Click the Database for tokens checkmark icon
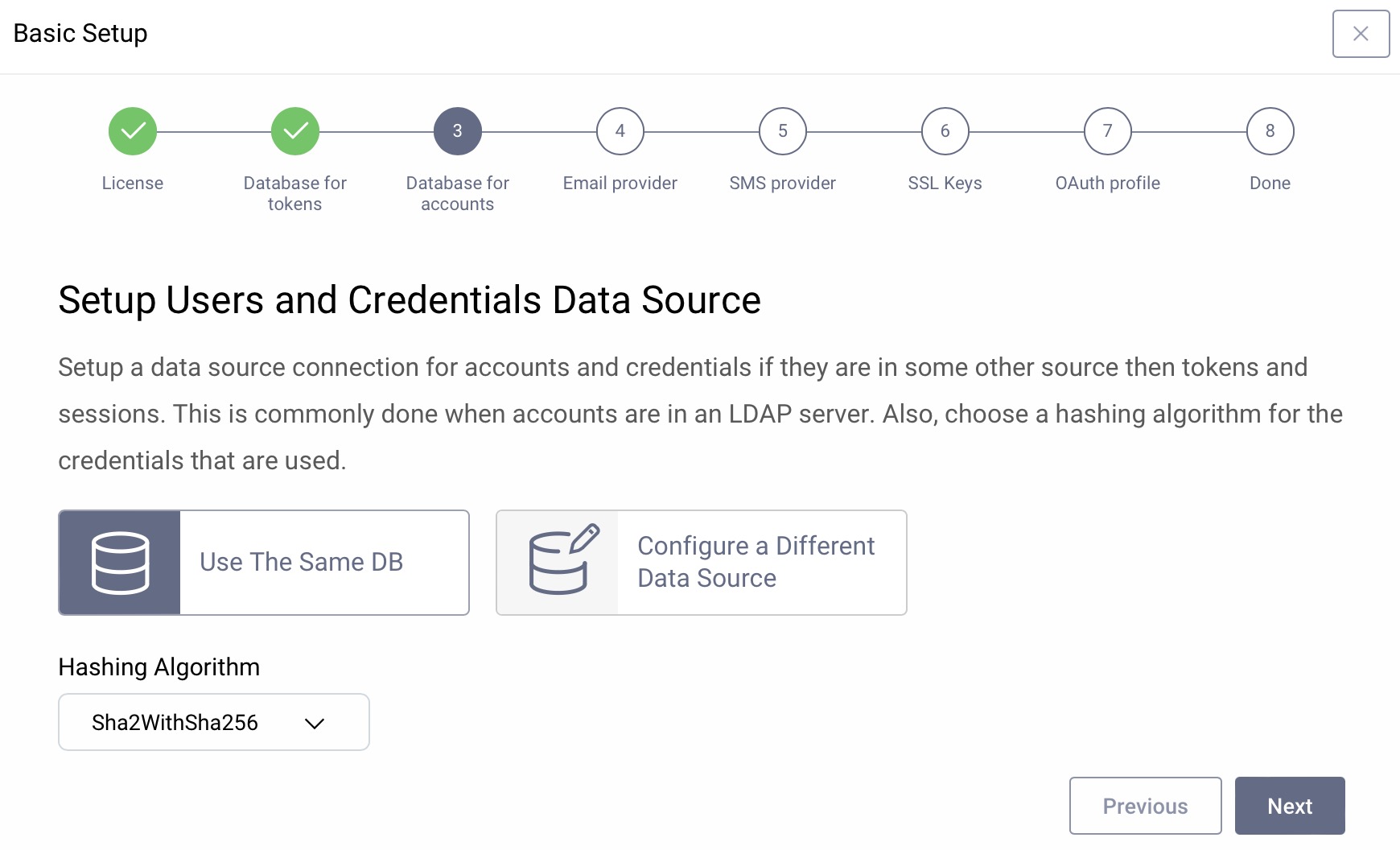The width and height of the screenshot is (1400, 850). pos(295,130)
